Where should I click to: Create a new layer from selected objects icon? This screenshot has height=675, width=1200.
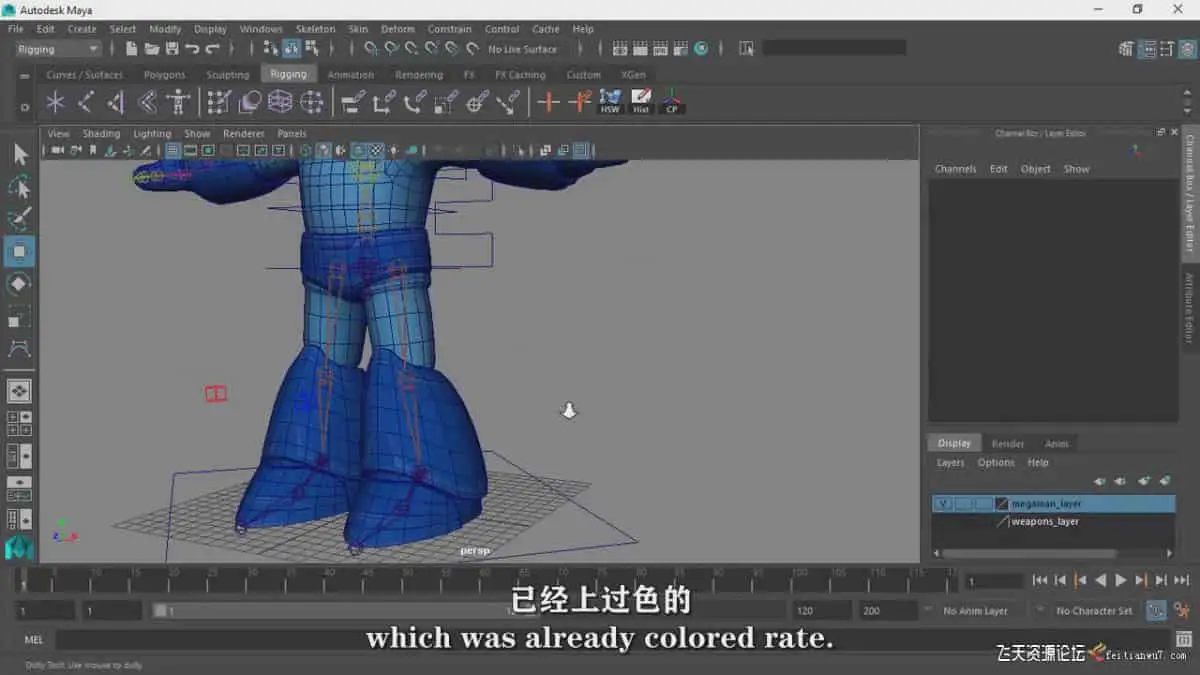click(1164, 481)
